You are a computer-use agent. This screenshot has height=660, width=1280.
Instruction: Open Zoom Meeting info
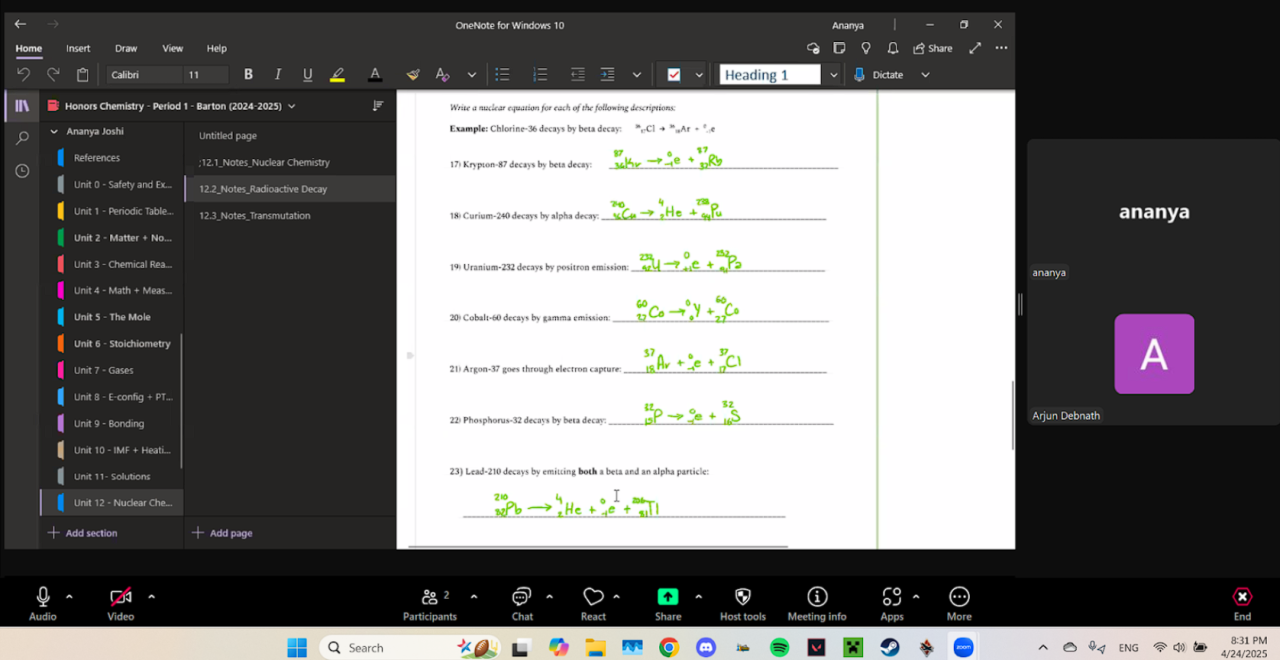pyautogui.click(x=817, y=604)
